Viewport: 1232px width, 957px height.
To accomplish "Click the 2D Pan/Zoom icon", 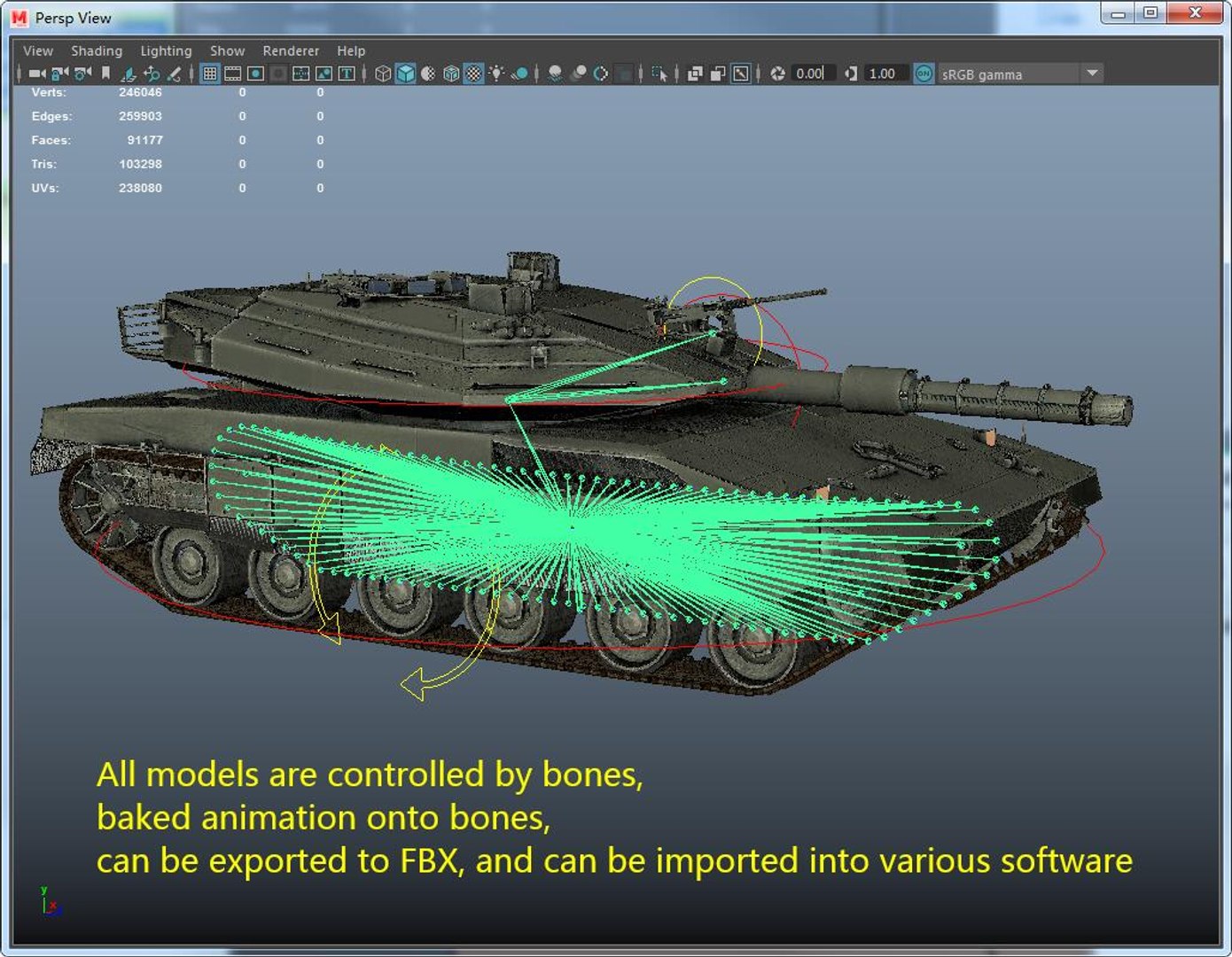I will (152, 74).
